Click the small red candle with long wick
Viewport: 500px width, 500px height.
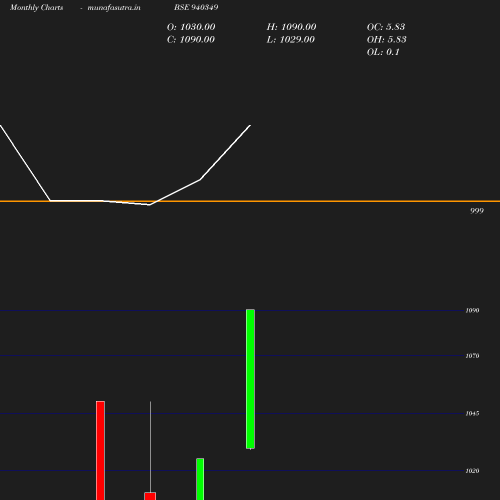coord(150,496)
